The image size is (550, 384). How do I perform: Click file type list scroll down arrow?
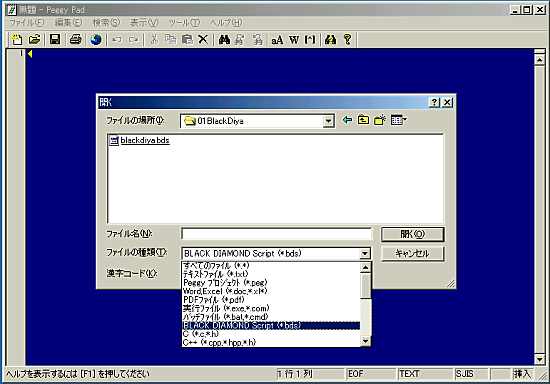[365, 341]
